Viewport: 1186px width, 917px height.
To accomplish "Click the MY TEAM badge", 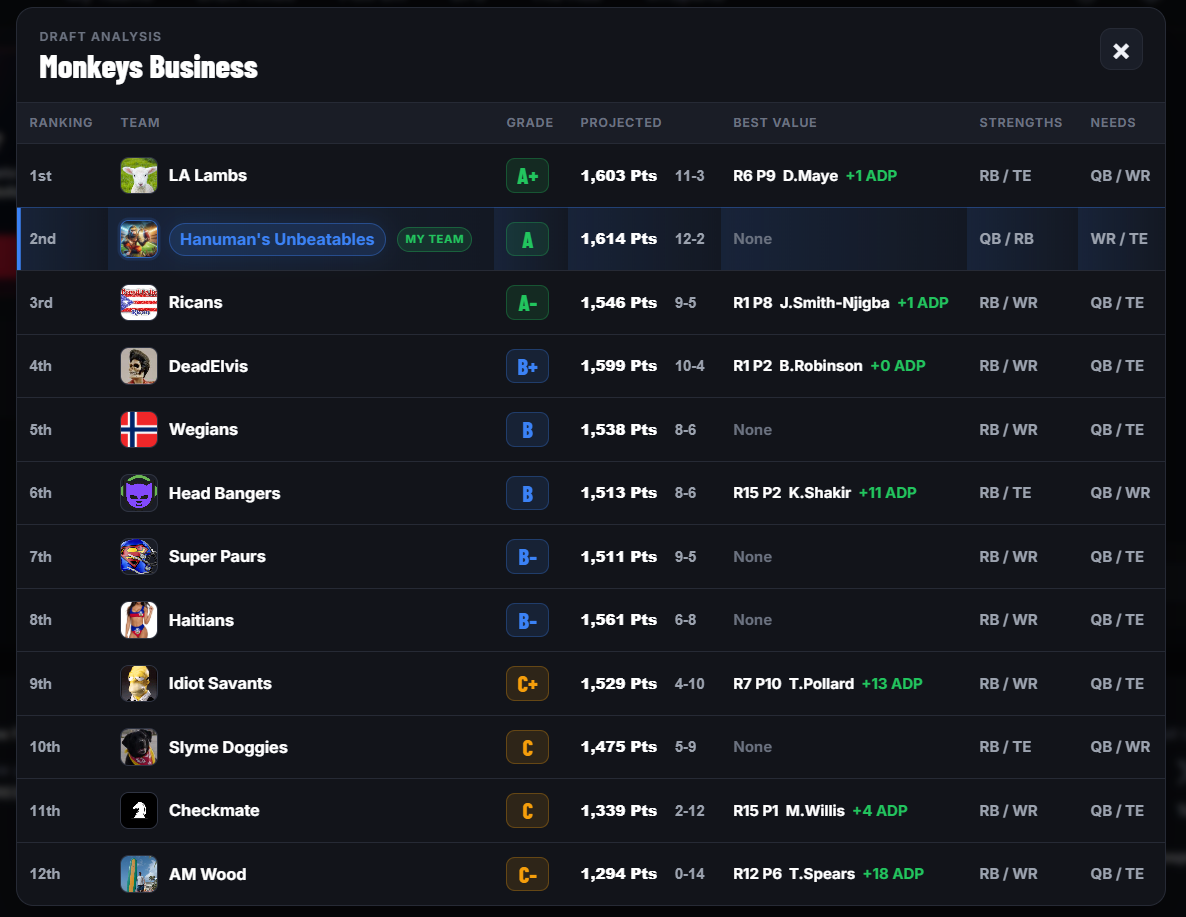I will [x=434, y=239].
